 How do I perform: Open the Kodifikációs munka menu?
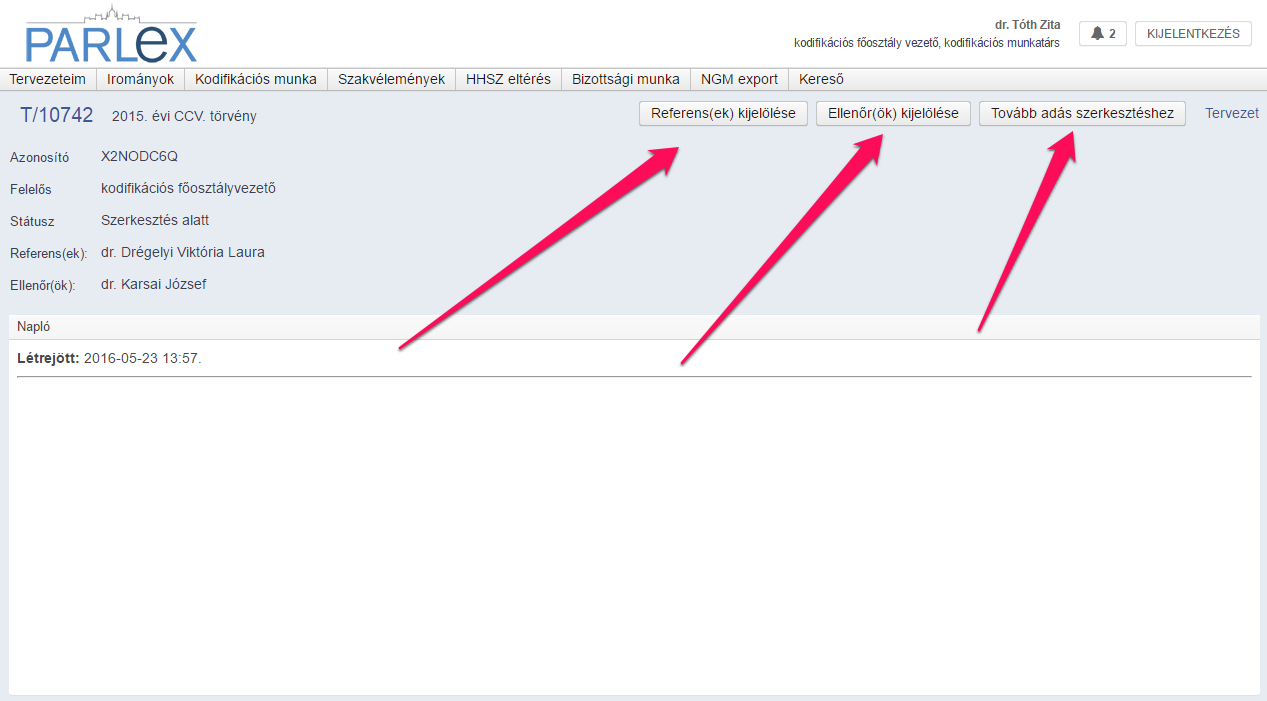[256, 79]
